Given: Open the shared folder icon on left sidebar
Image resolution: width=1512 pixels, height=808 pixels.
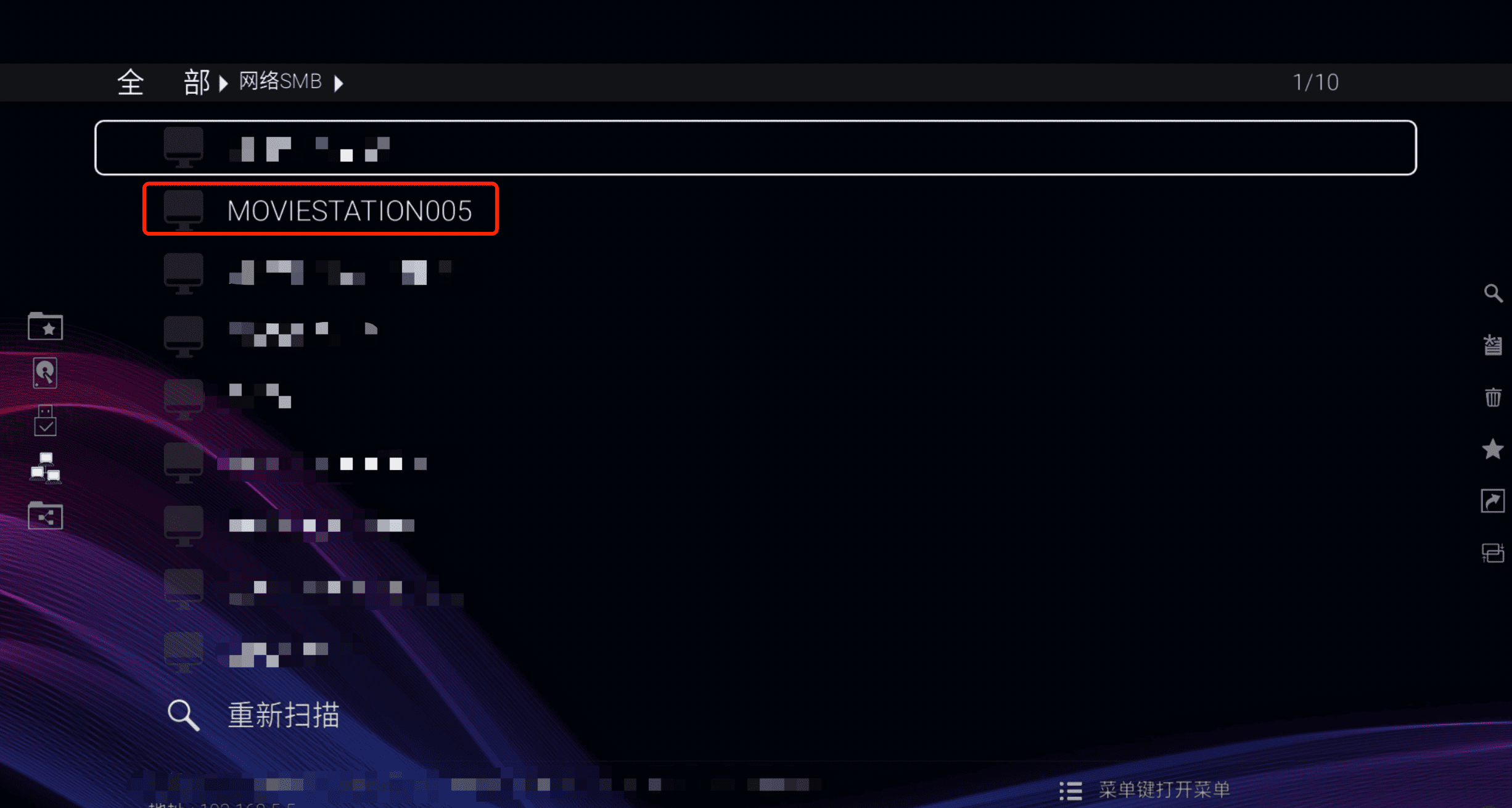Looking at the screenshot, I should click(46, 516).
